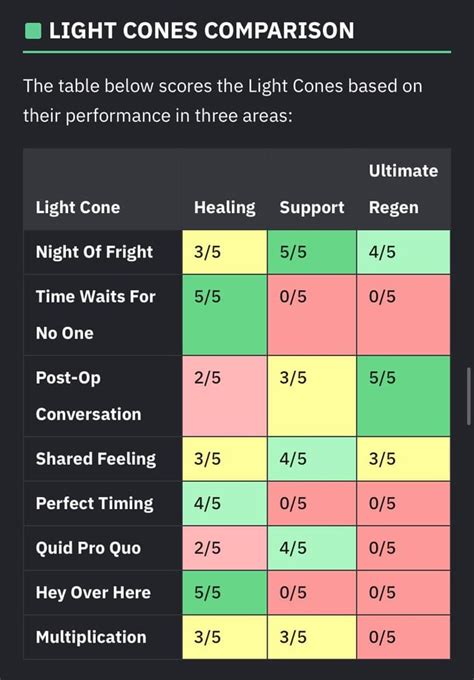
Task: Click the vertical scrollbar thumb at right edge
Action: [468, 396]
